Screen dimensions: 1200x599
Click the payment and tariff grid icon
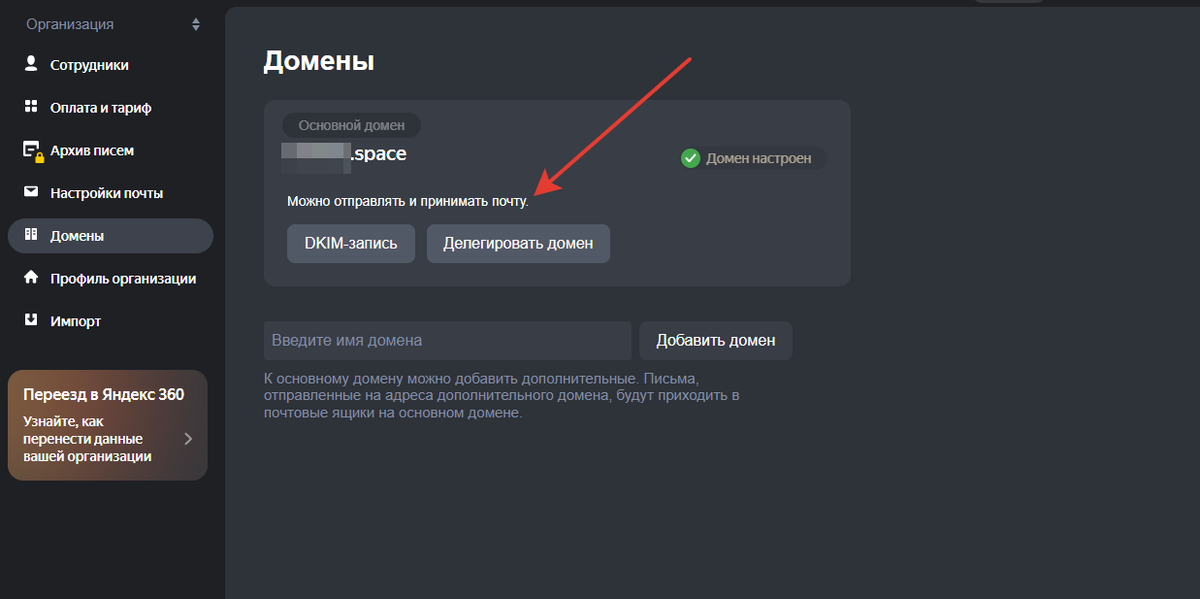(31, 107)
